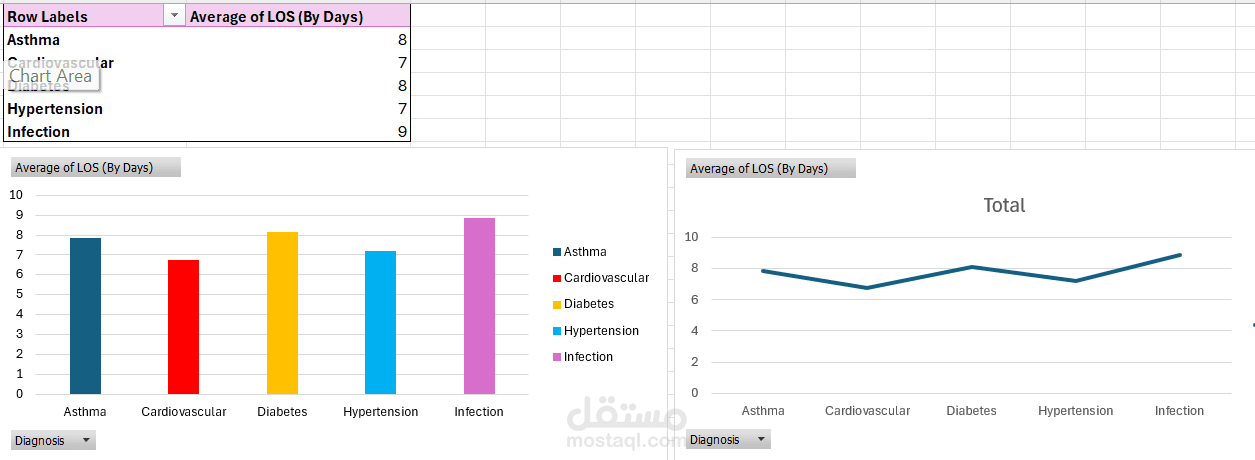Select the Infection row label in pivot table
The image size is (1255, 460).
pos(39,132)
